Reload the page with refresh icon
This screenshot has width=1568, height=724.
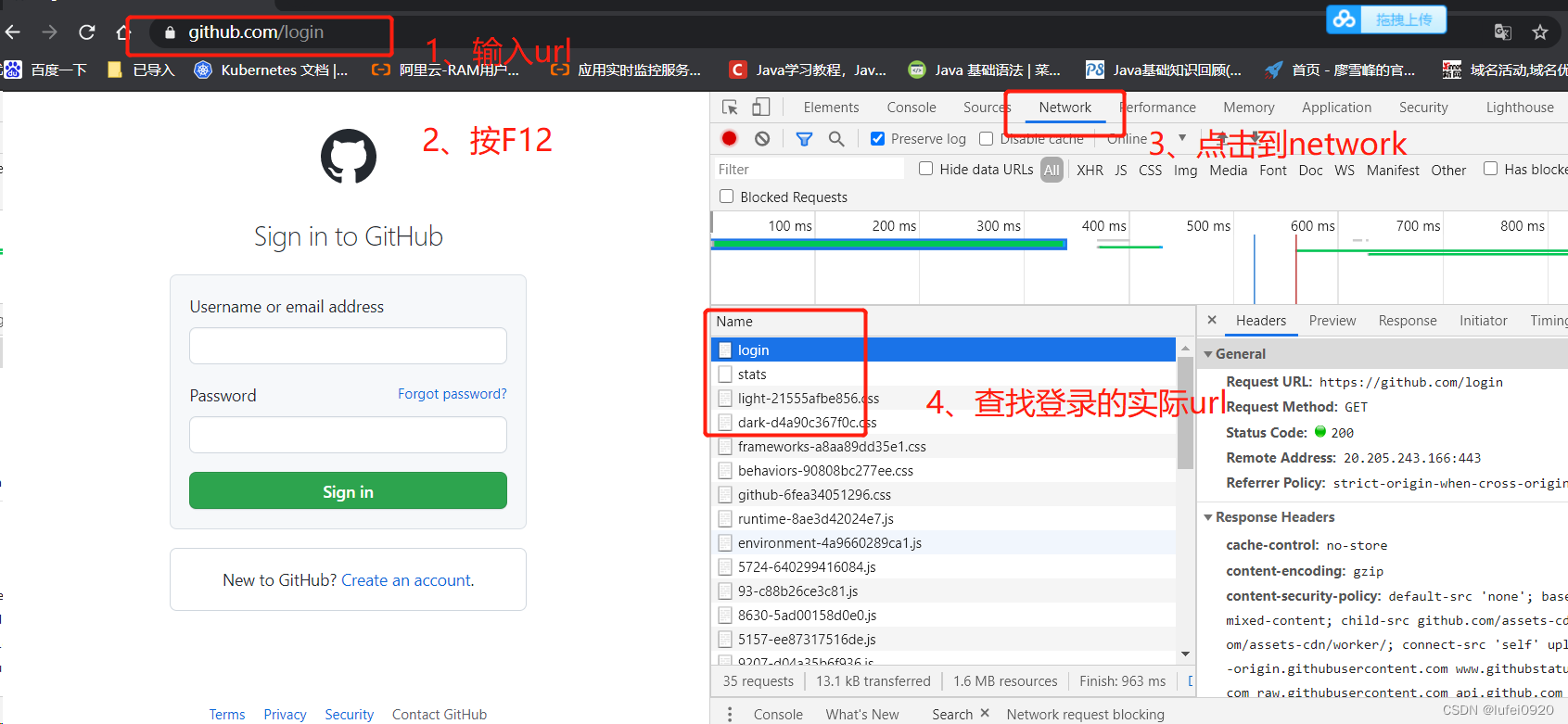[87, 32]
